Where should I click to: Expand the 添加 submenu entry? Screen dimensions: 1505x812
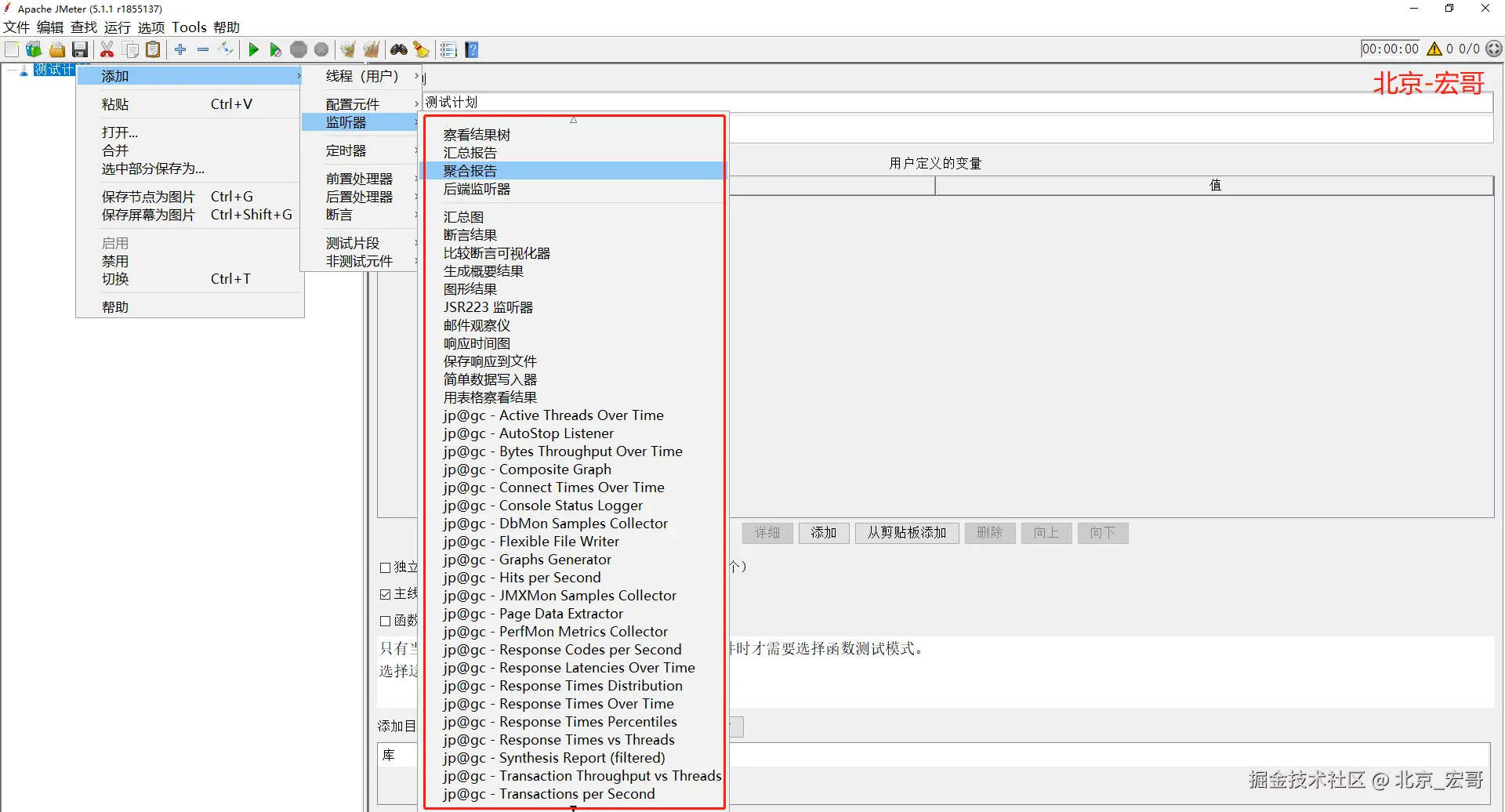pyautogui.click(x=190, y=76)
